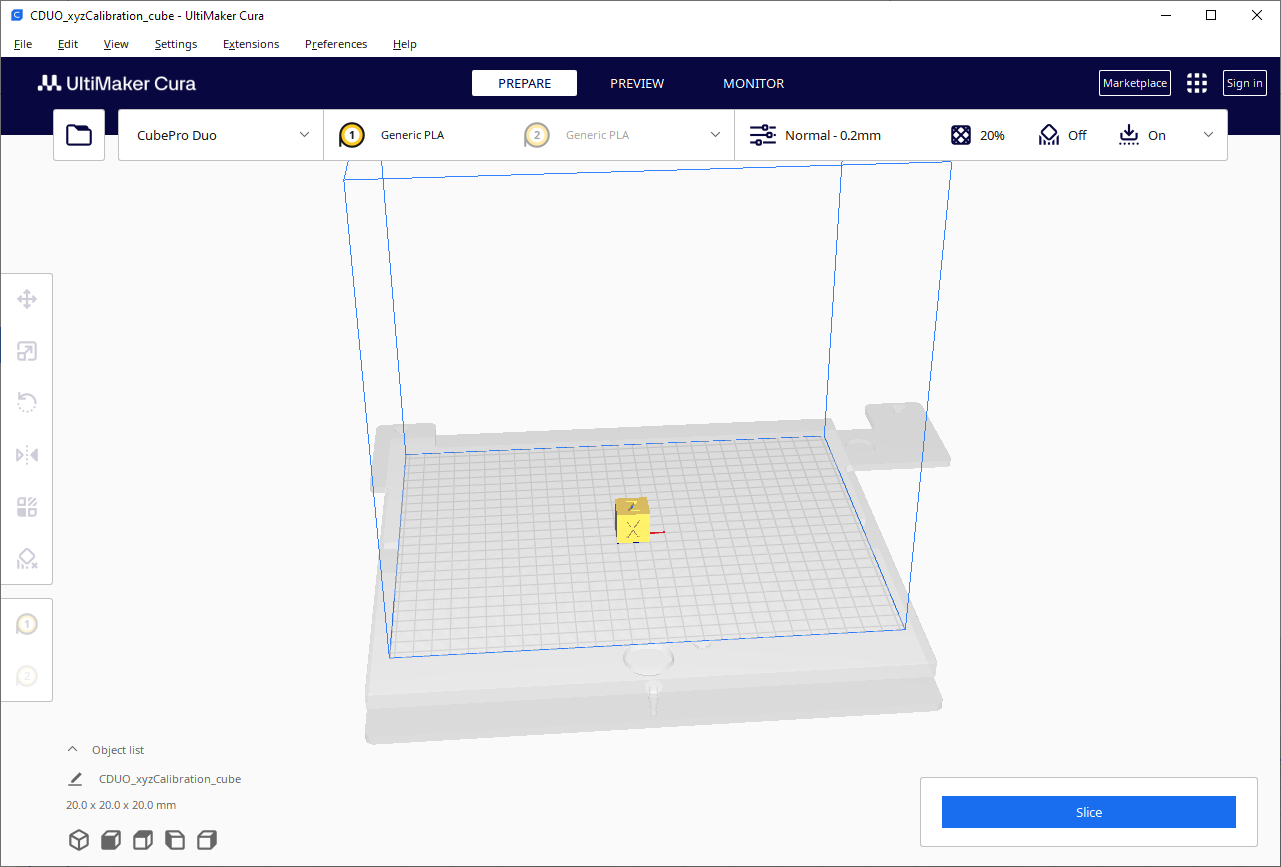Expand the material configuration dropdown chevron
1281x867 pixels.
[x=715, y=135]
